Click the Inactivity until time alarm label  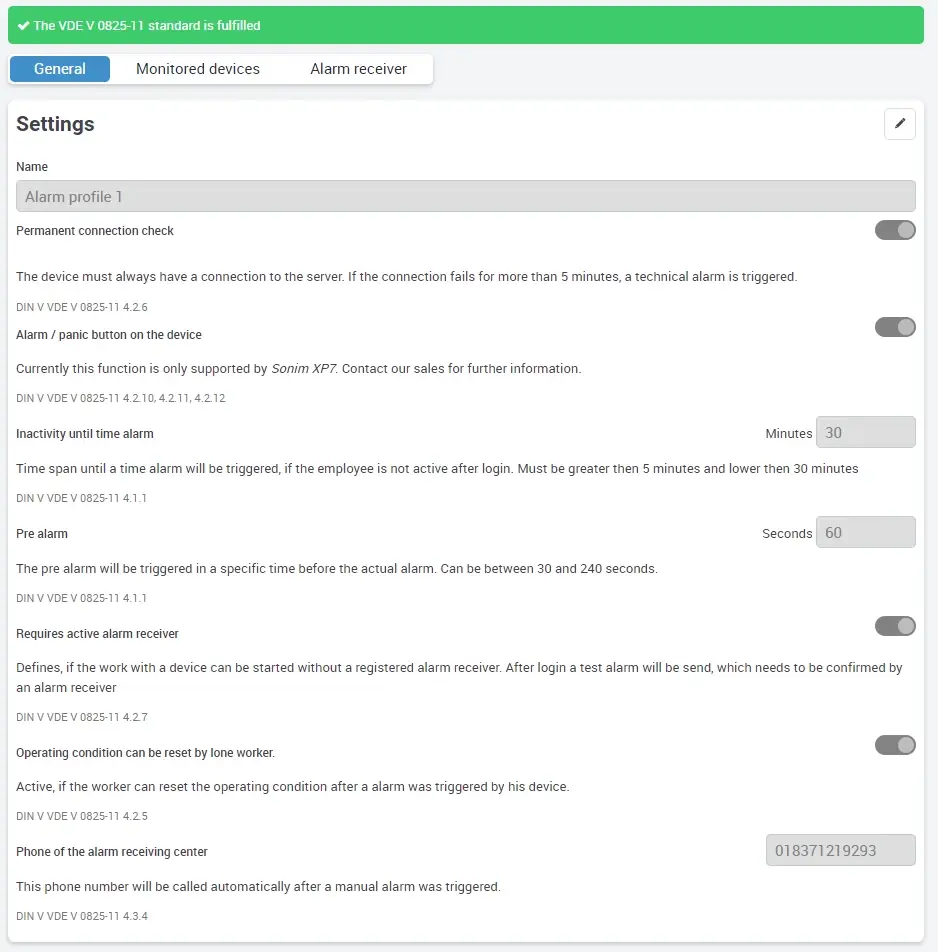(x=83, y=433)
